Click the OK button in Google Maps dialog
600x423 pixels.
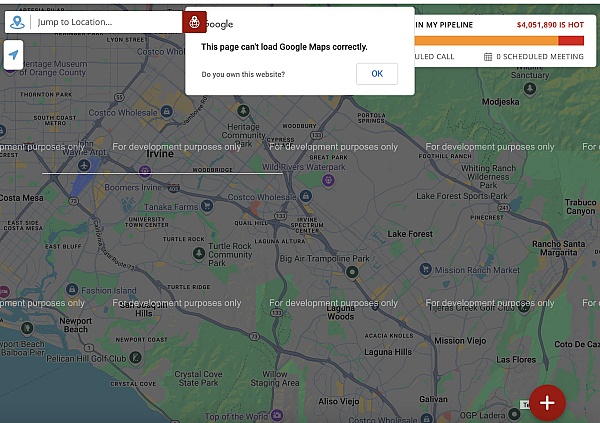click(377, 74)
